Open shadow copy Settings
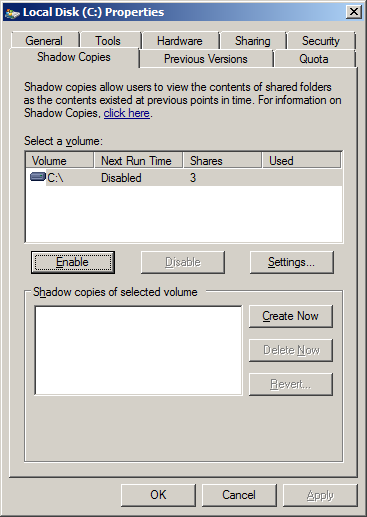This screenshot has height=517, width=367. pos(292,262)
